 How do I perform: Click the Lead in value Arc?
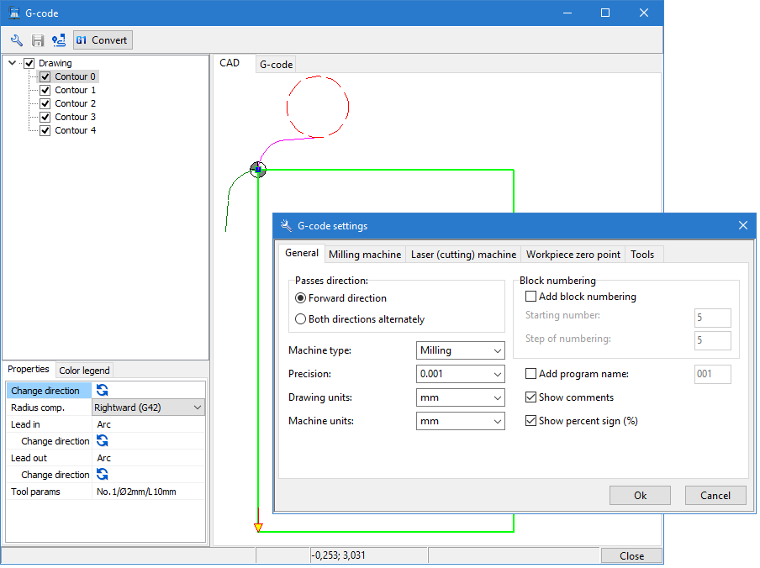coord(148,425)
